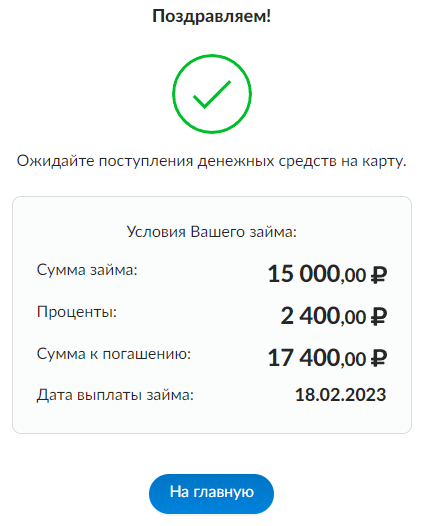Click the ,00 kopeck portion of interest amount
The image size is (422, 526).
[354, 318]
